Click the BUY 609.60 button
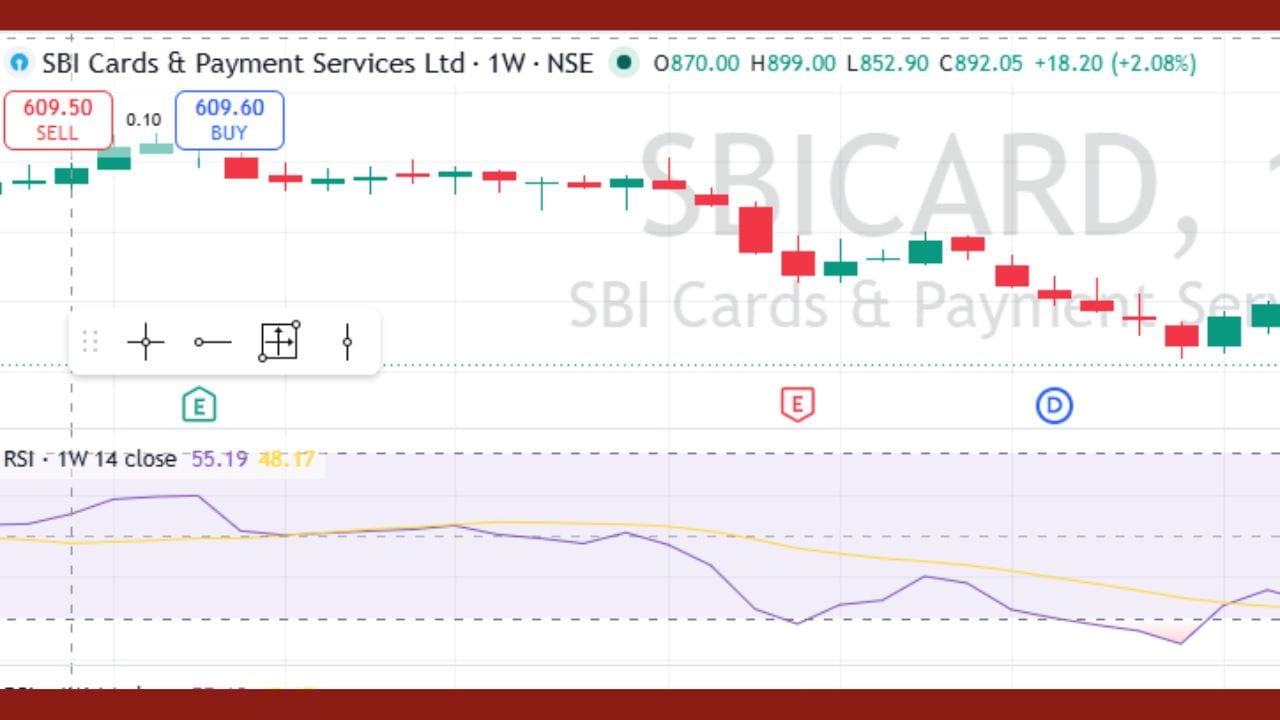 (229, 120)
